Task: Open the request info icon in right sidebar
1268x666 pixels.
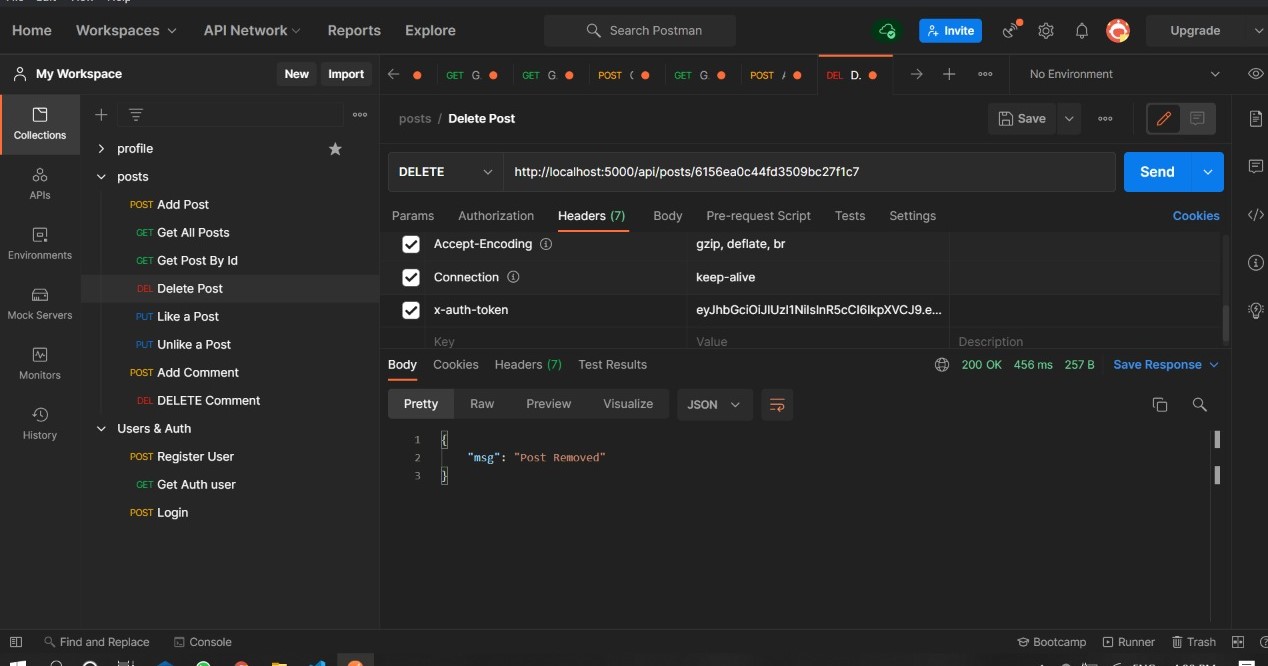Action: (x=1256, y=262)
